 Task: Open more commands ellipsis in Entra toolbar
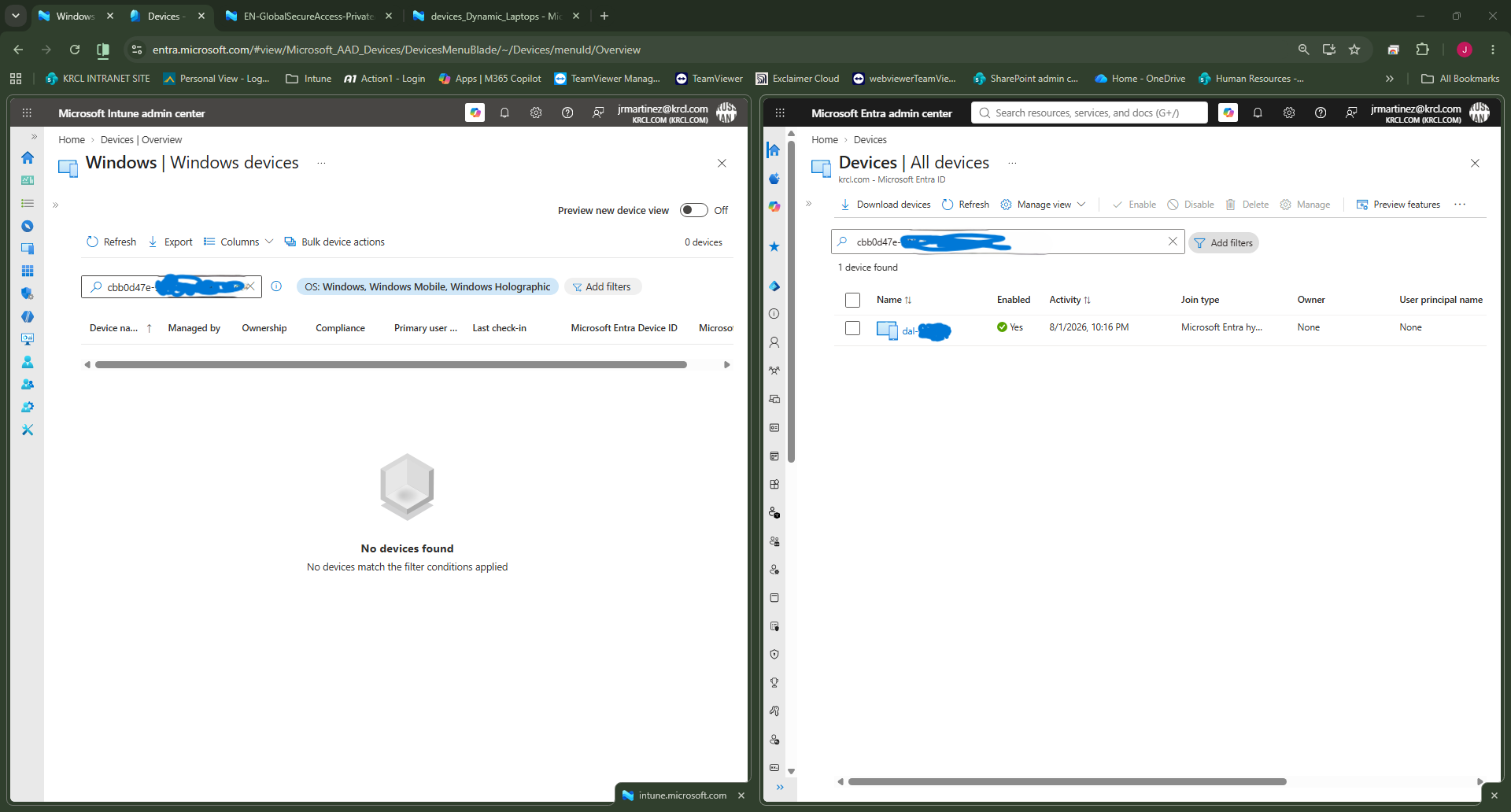(x=1460, y=205)
